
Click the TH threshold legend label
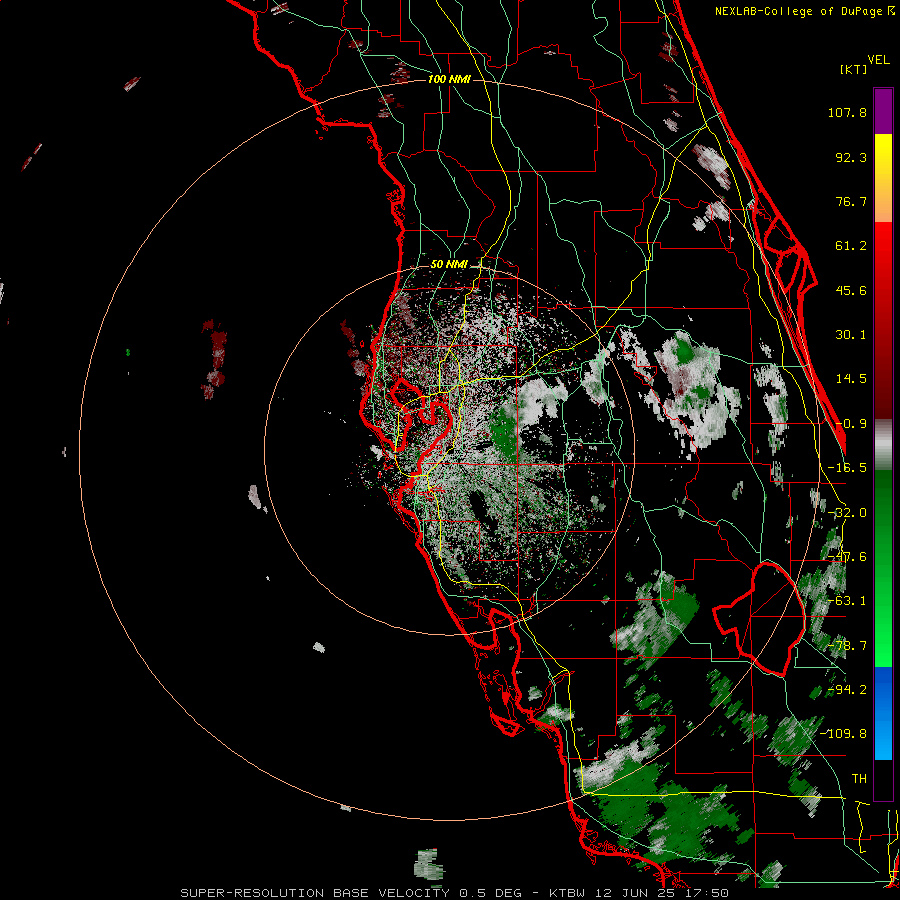[859, 779]
